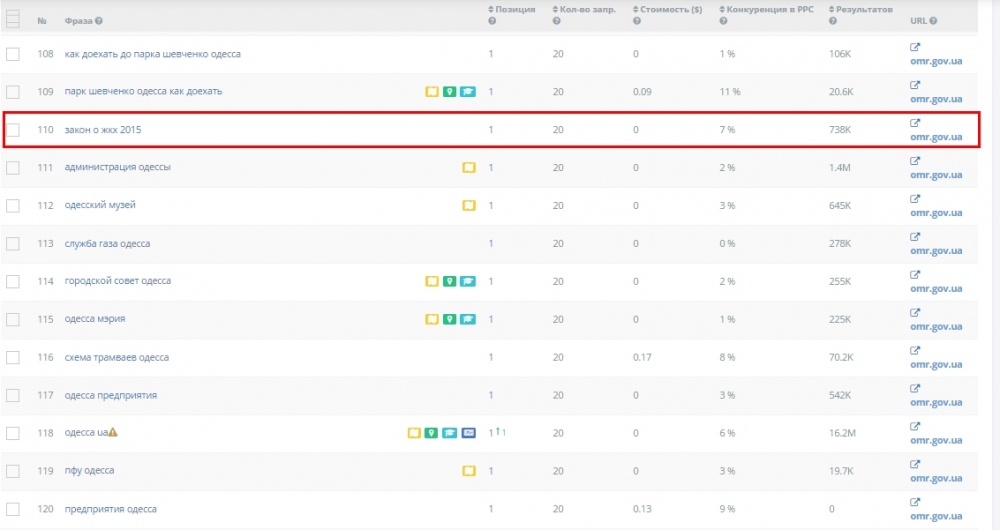Click the help icon under the Позиция header
The image size is (1000, 530).
point(492,21)
